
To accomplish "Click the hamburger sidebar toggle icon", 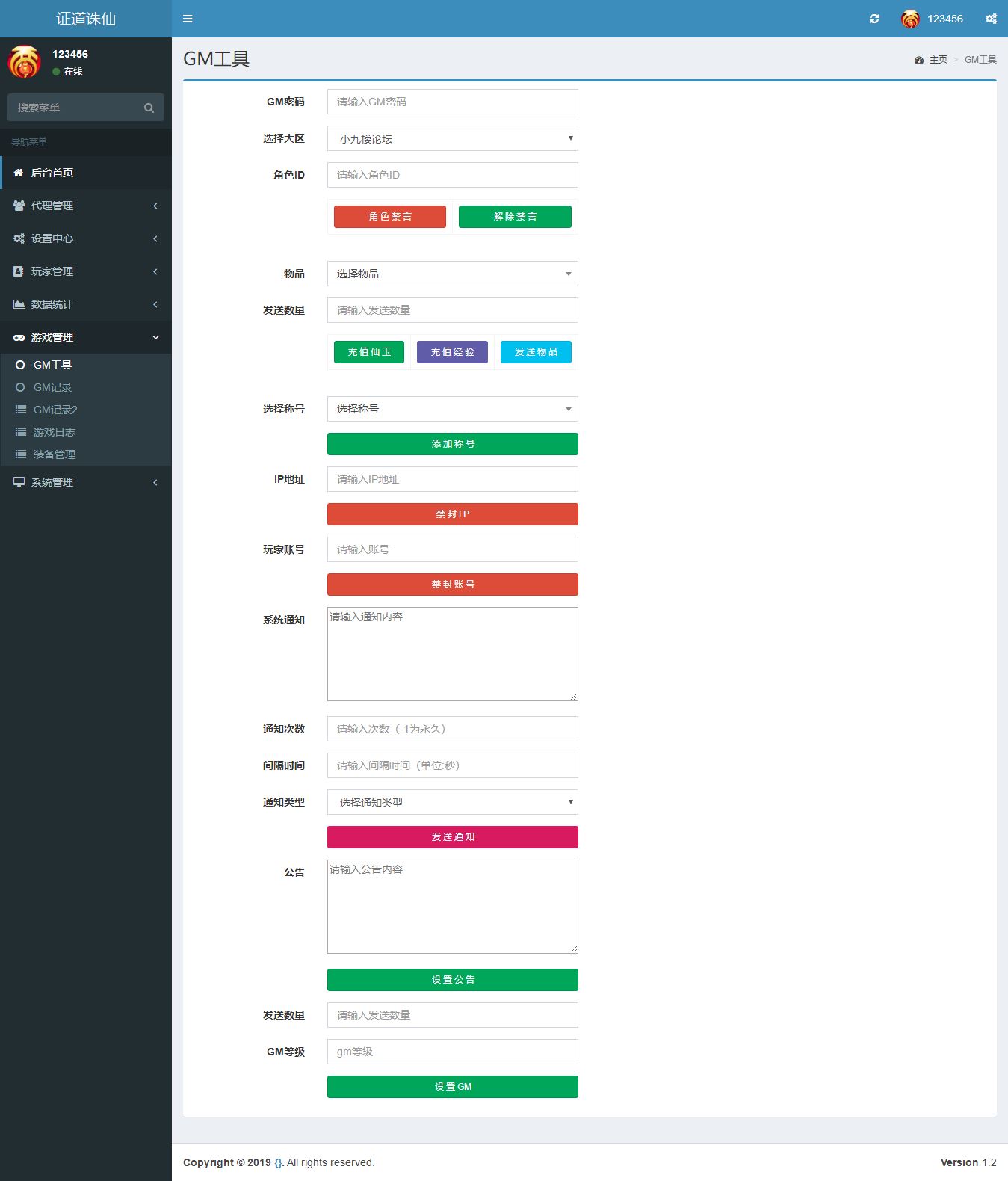I will (x=188, y=19).
